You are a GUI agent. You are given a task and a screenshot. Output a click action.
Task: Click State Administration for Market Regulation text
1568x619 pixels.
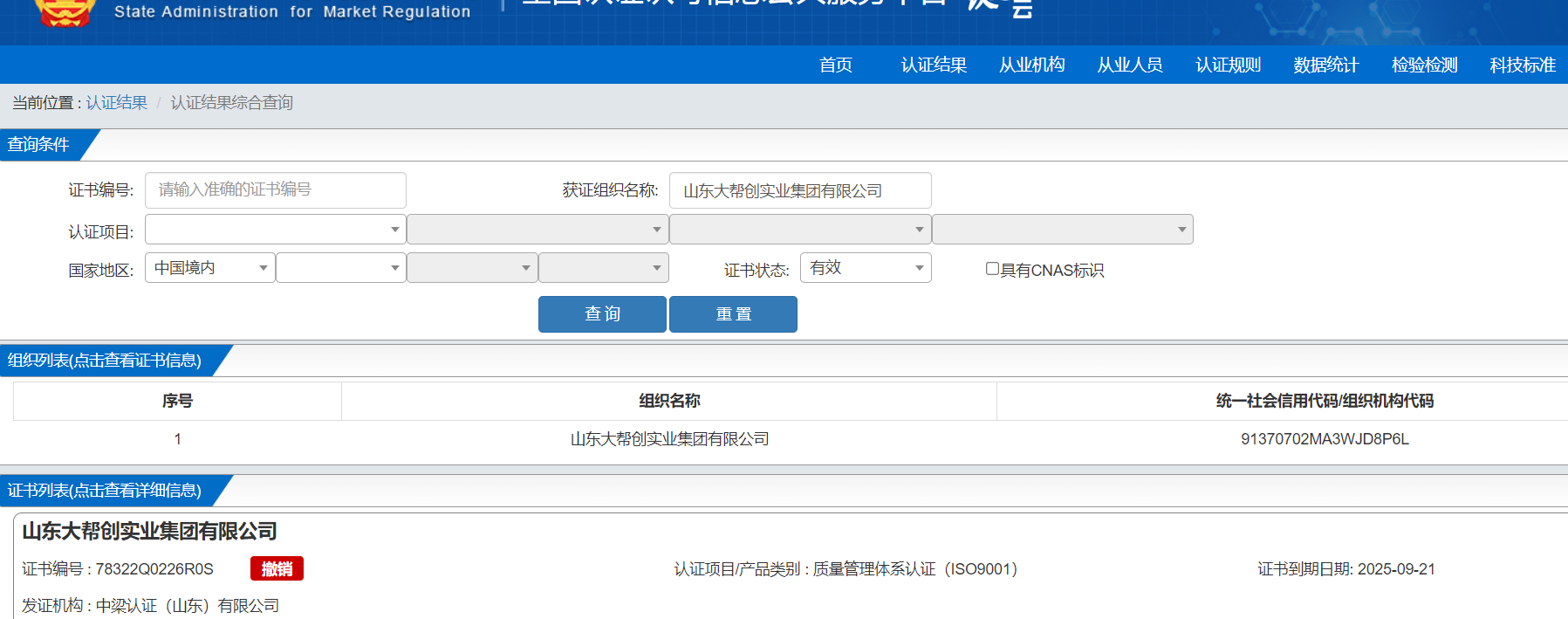(292, 11)
